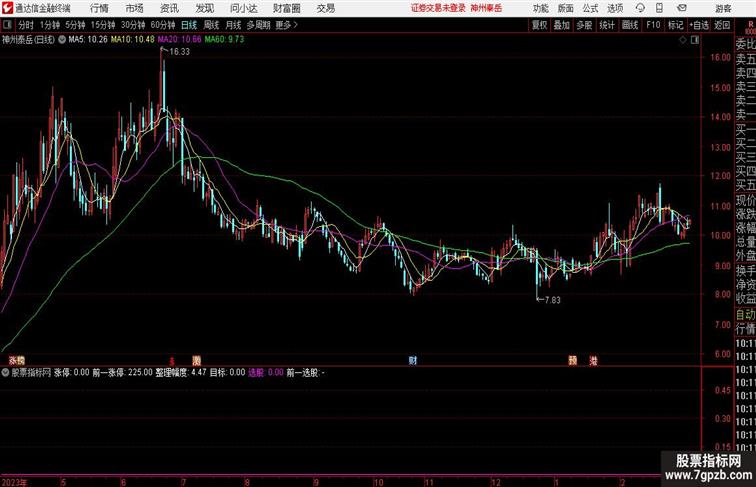Click the 游客 user label
This screenshot has width=756, height=487.
tap(723, 8)
